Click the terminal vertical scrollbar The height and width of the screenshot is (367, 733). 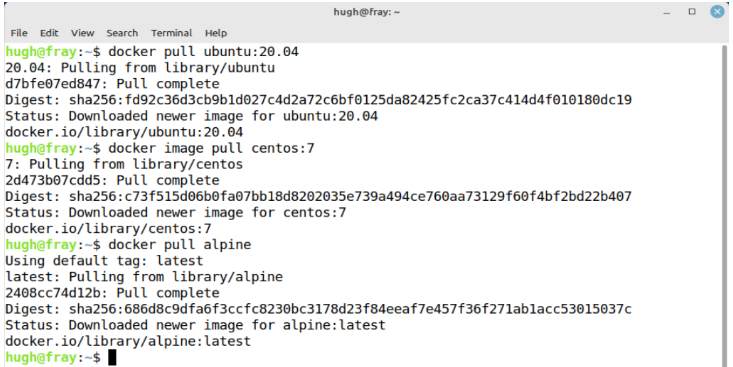pos(725,204)
